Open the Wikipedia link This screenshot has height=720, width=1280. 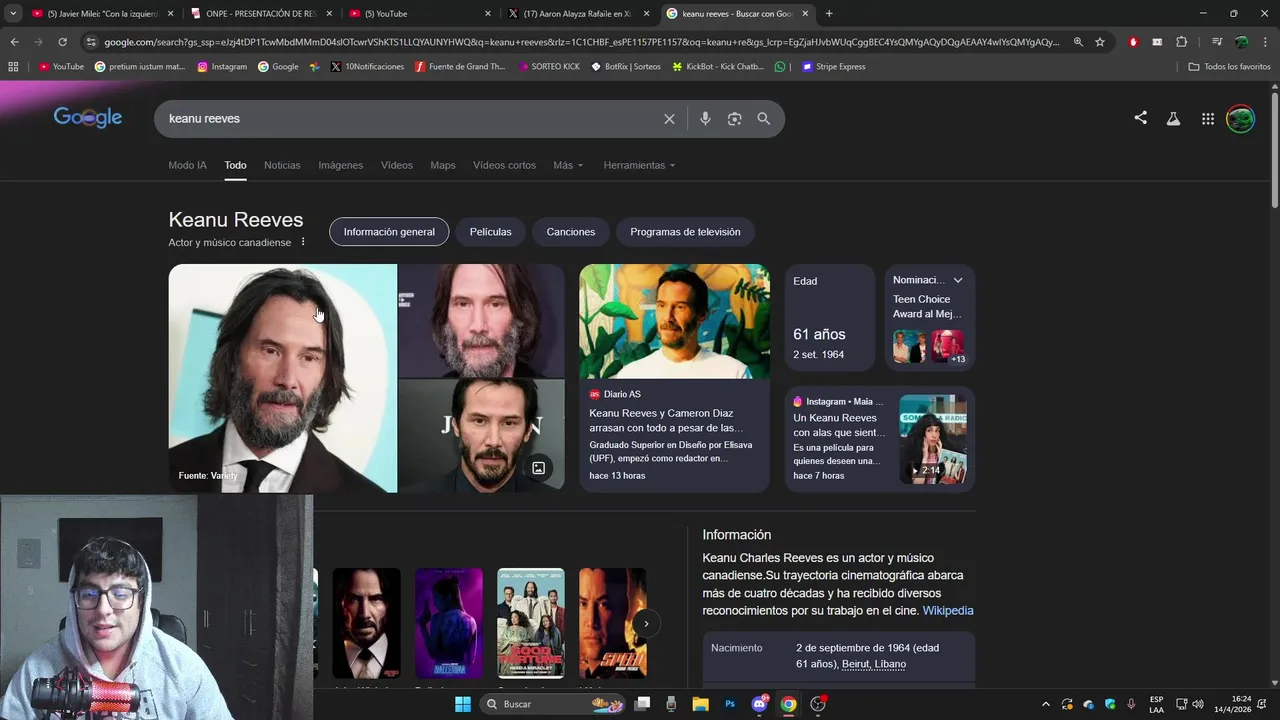[948, 611]
